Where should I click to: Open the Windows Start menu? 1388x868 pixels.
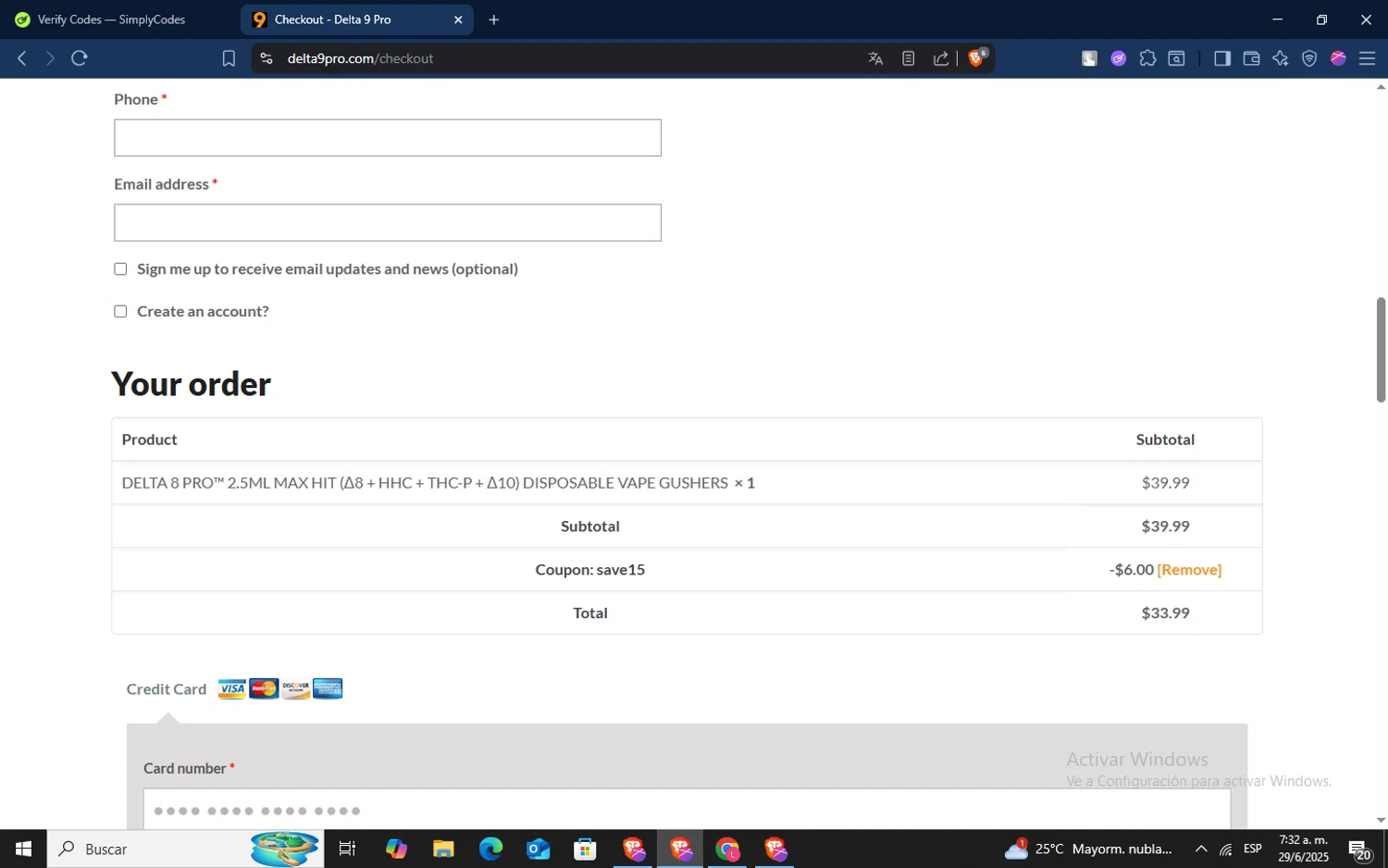pyautogui.click(x=23, y=849)
